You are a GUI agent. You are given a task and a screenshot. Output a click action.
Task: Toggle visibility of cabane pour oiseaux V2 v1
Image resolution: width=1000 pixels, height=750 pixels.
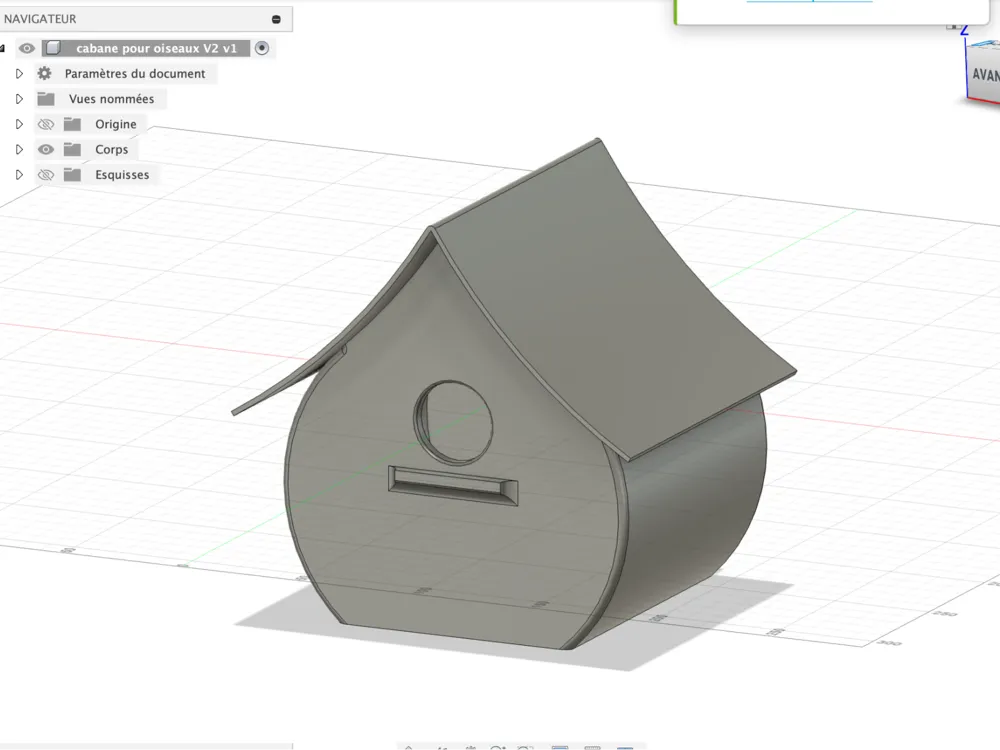(27, 48)
